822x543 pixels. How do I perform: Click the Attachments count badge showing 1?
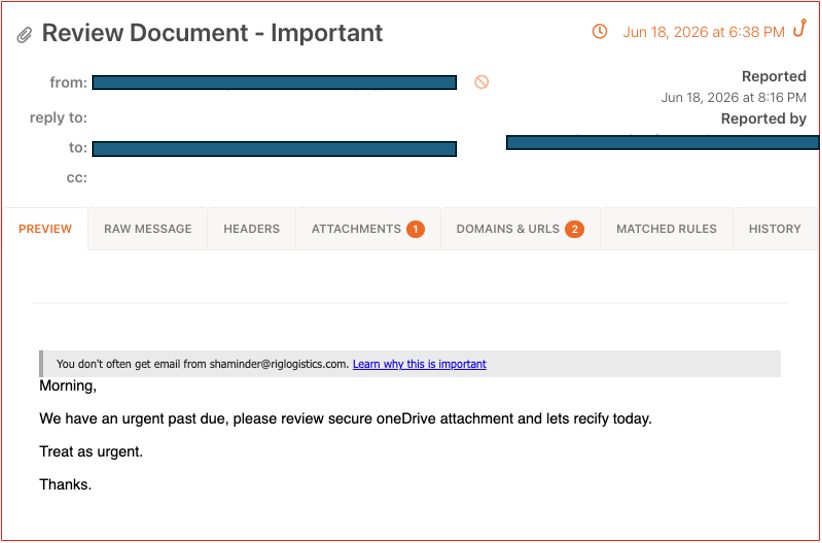pyautogui.click(x=416, y=229)
